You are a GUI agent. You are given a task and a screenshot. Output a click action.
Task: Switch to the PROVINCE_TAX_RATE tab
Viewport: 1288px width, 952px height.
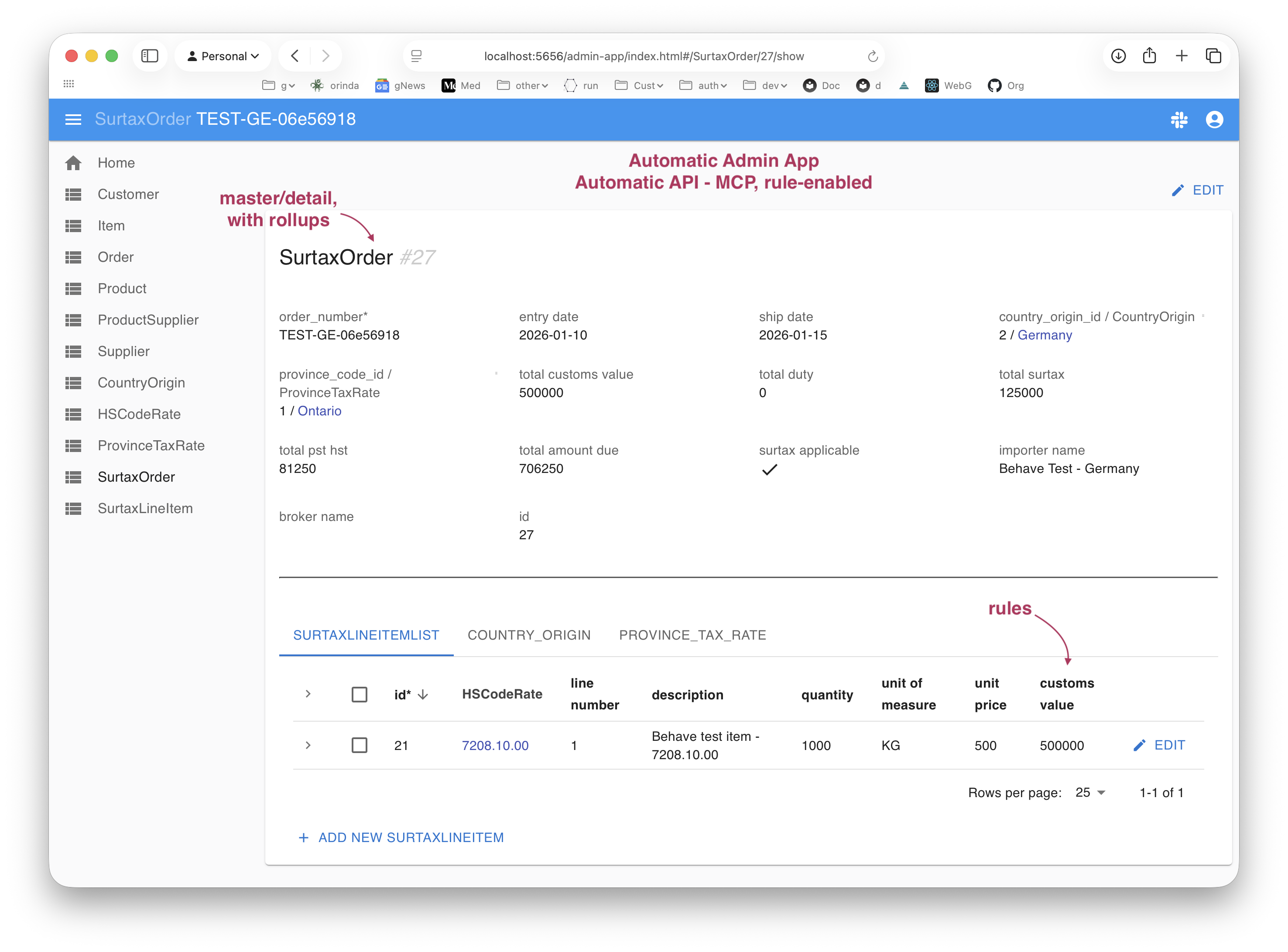click(692, 635)
